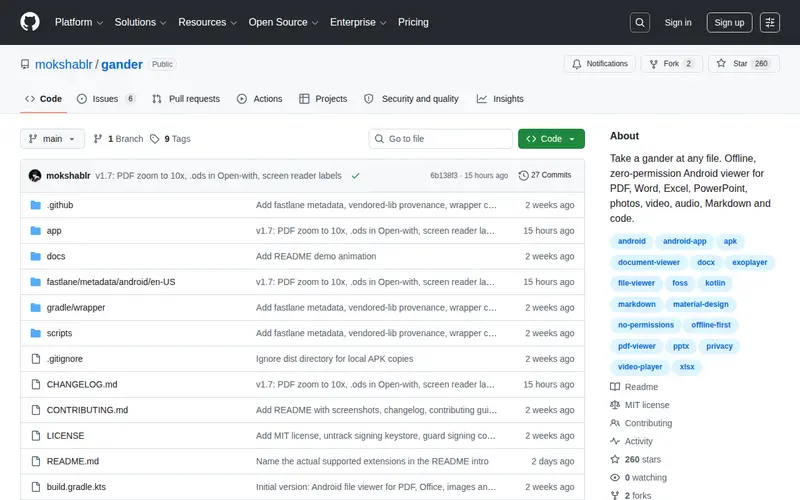Screen dimensions: 800x500
Task: Open the gradle/wrapper folder
Action: click(x=76, y=308)
